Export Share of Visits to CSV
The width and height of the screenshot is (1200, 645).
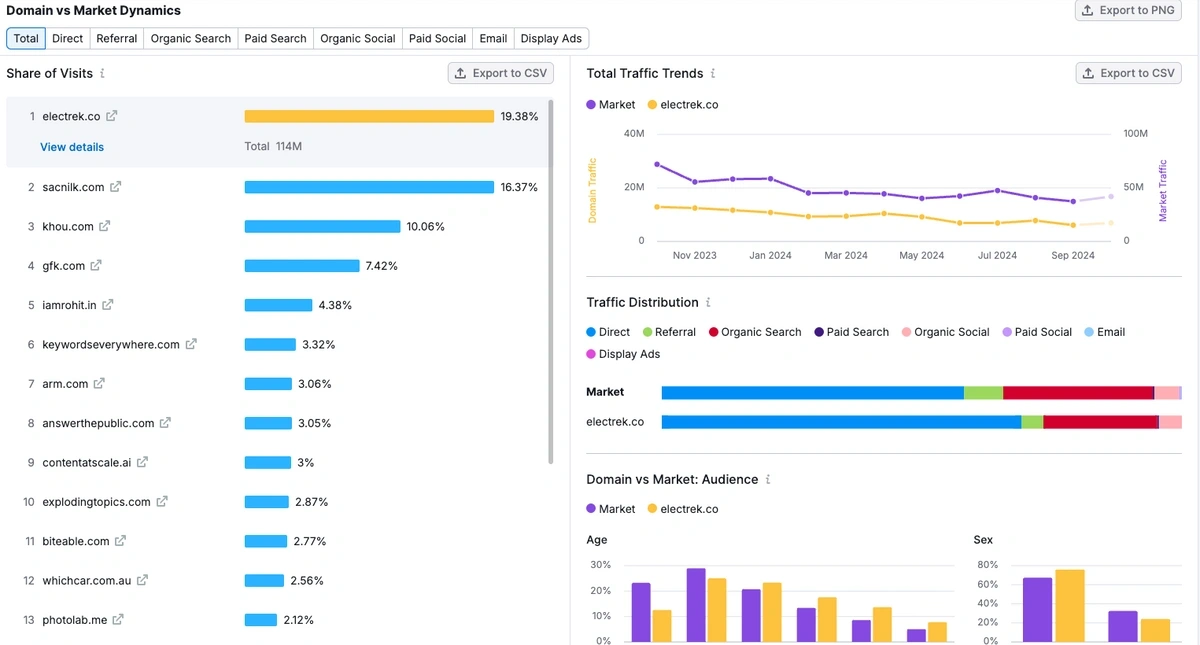pos(501,73)
